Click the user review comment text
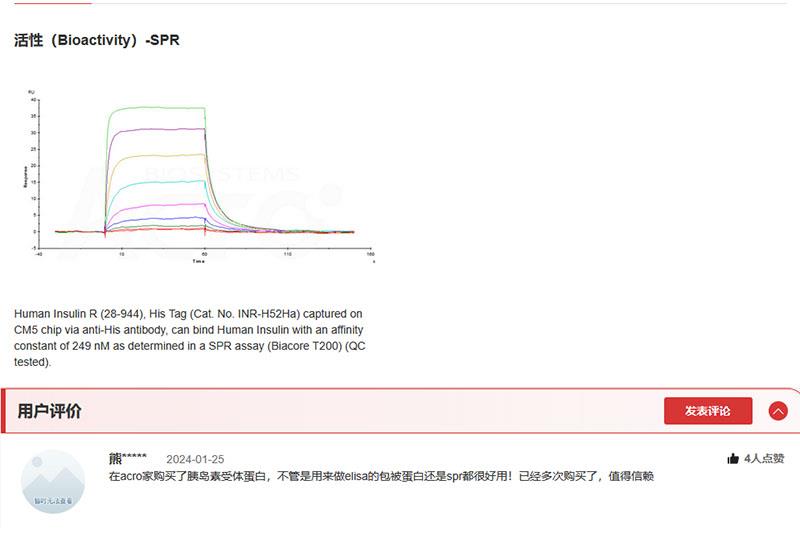This screenshot has height=550, width=800. click(380, 477)
